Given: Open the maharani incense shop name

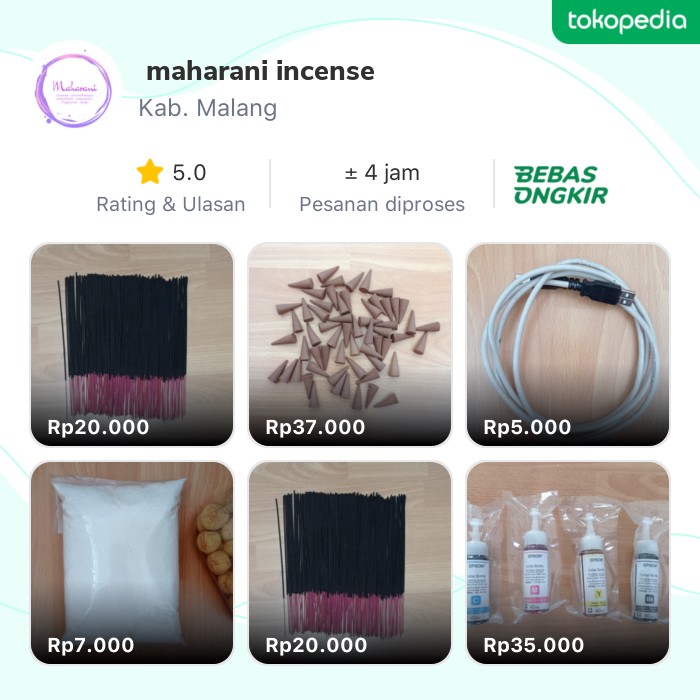Looking at the screenshot, I should (x=261, y=71).
